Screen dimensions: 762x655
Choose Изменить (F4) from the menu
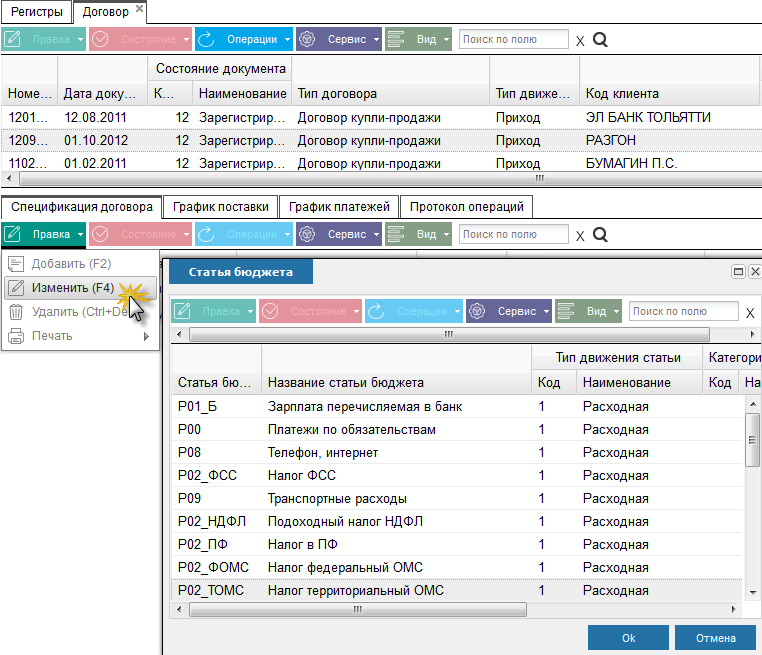81,288
